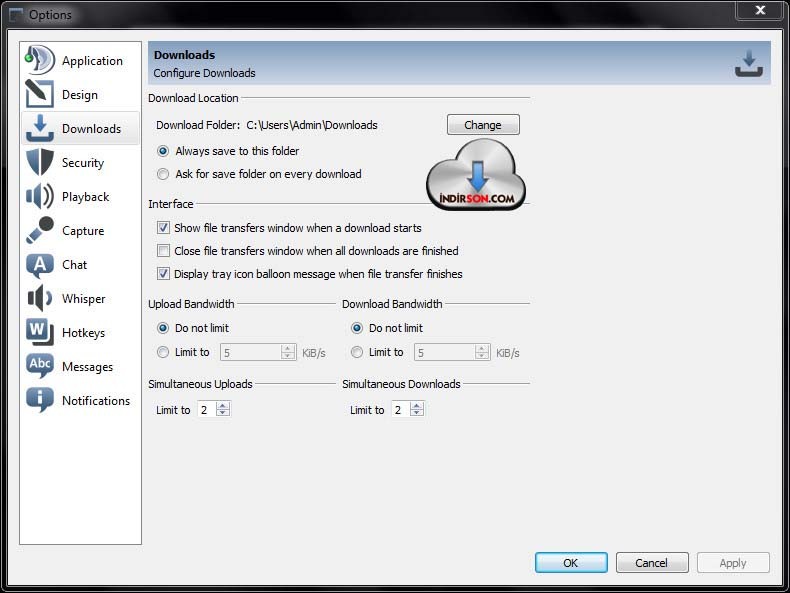
Task: Open the Messages settings label
Action: pyautogui.click(x=87, y=367)
